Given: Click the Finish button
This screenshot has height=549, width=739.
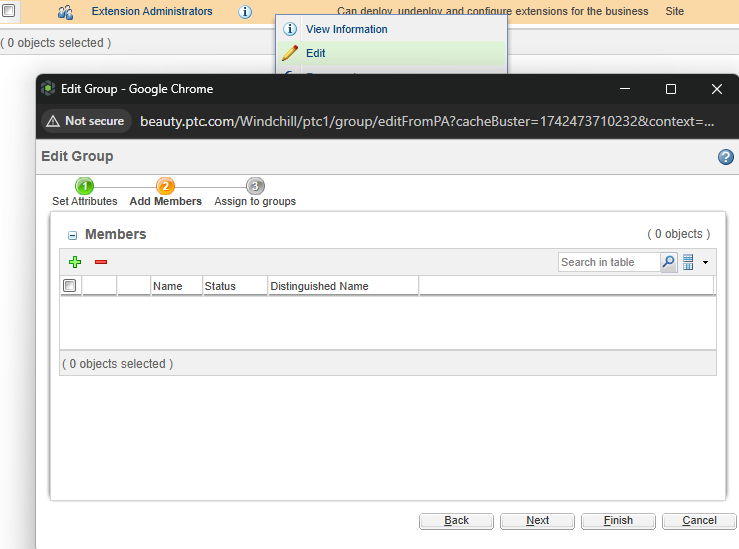Looking at the screenshot, I should tap(618, 521).
